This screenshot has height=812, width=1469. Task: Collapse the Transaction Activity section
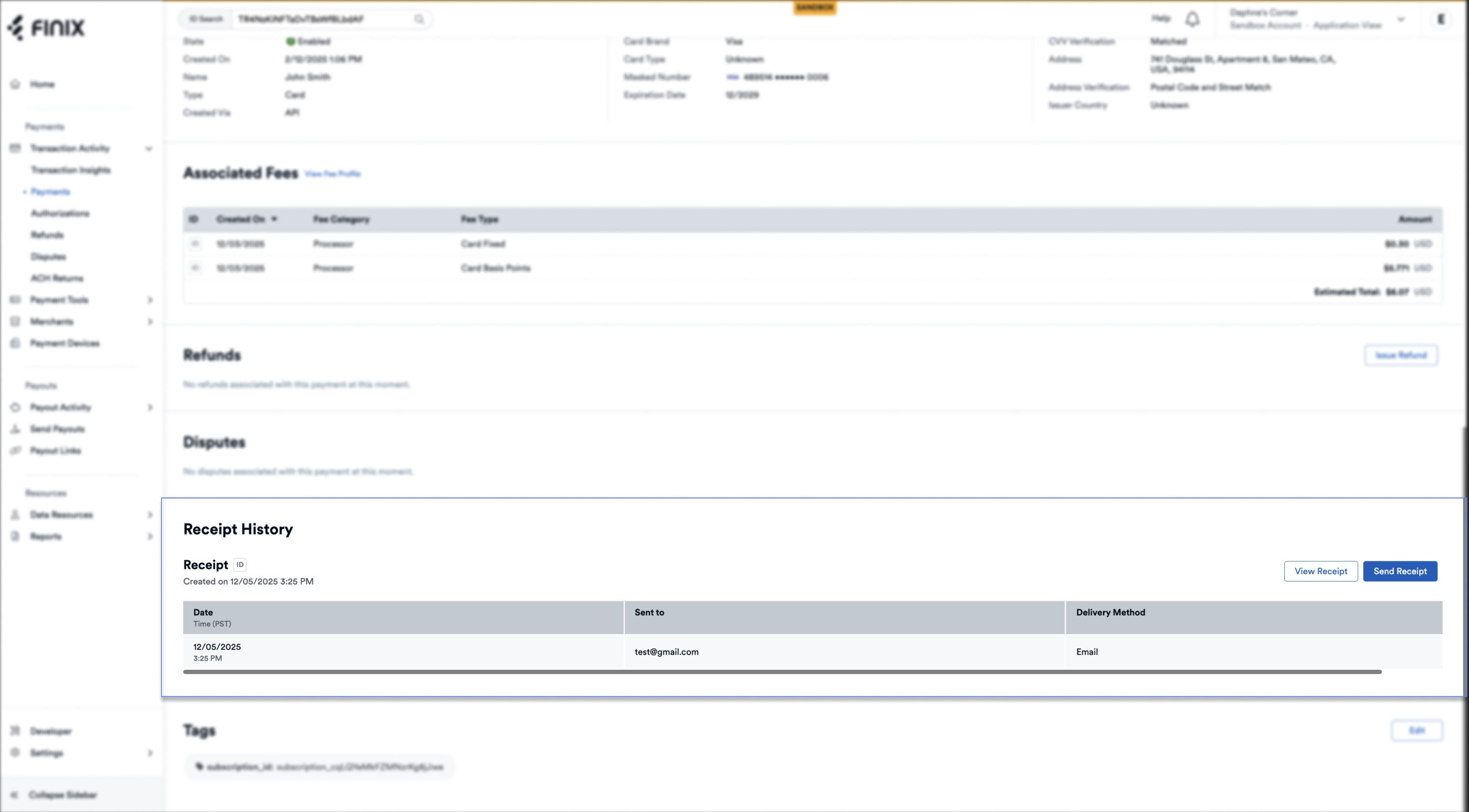148,149
